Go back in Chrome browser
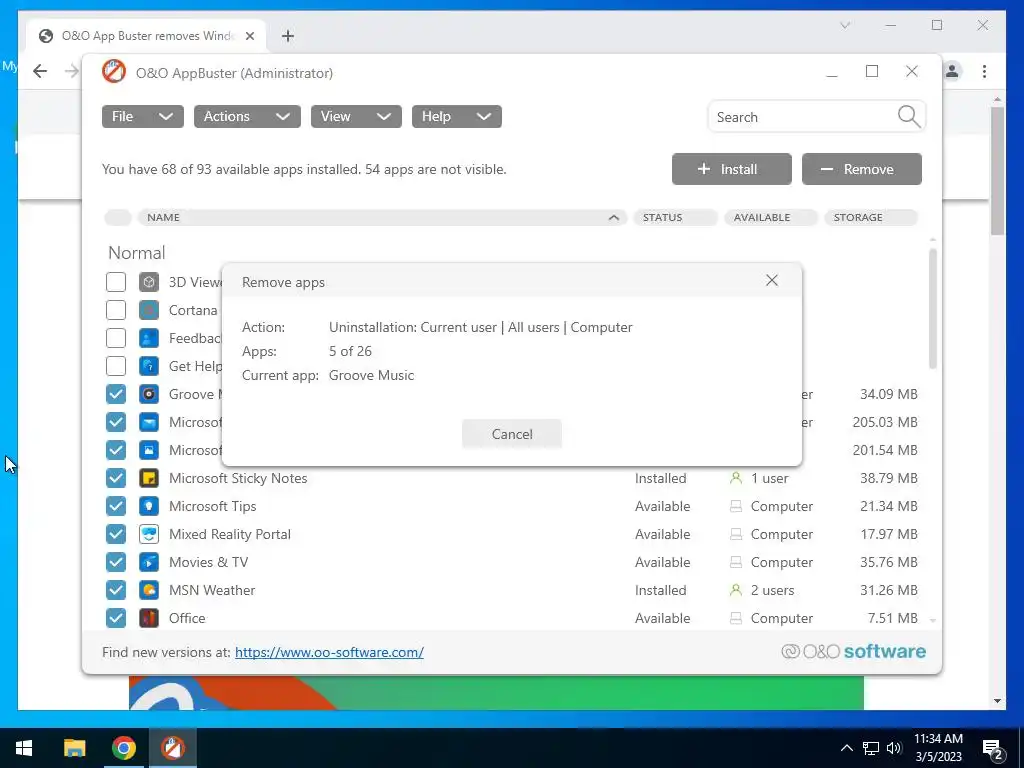The height and width of the screenshot is (768, 1024). 40,71
